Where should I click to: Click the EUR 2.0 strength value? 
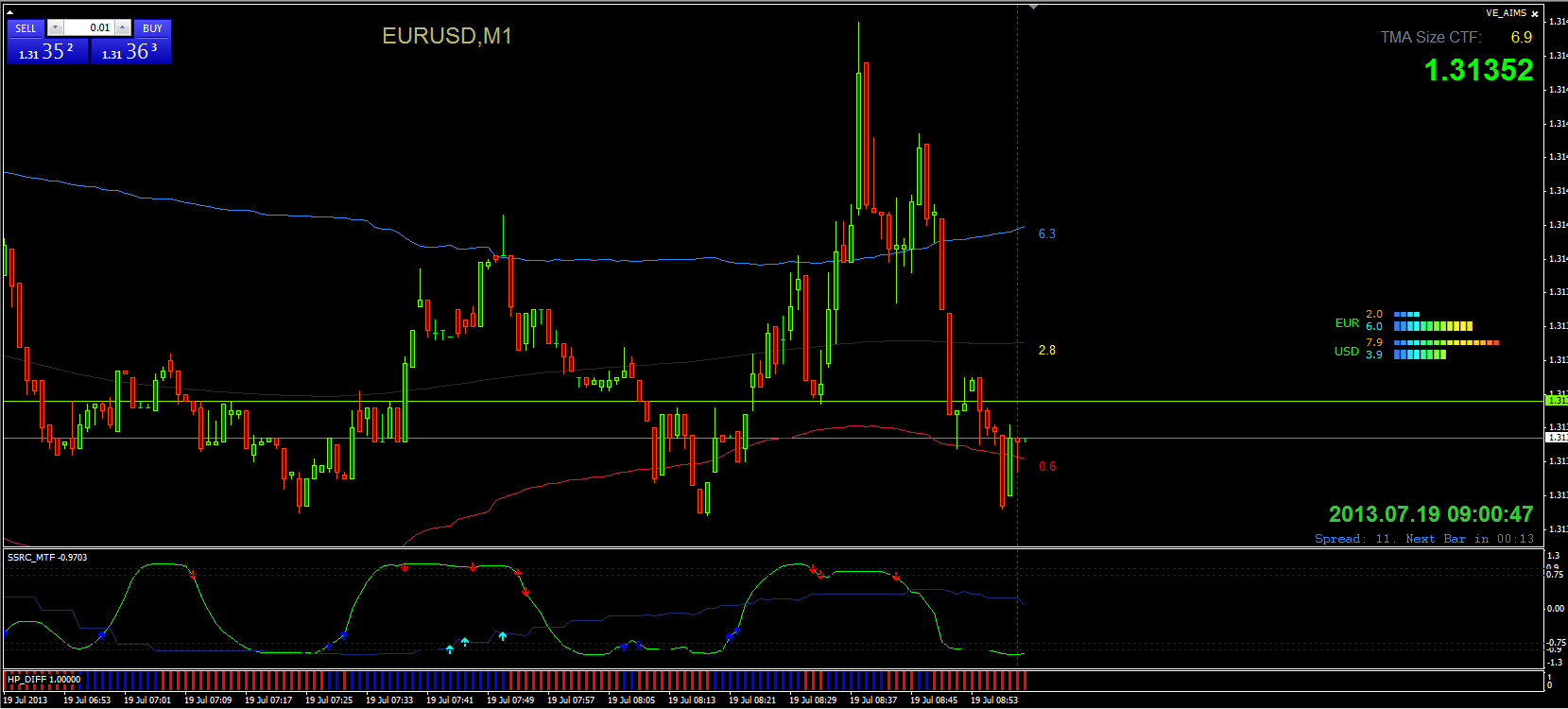tap(1374, 314)
